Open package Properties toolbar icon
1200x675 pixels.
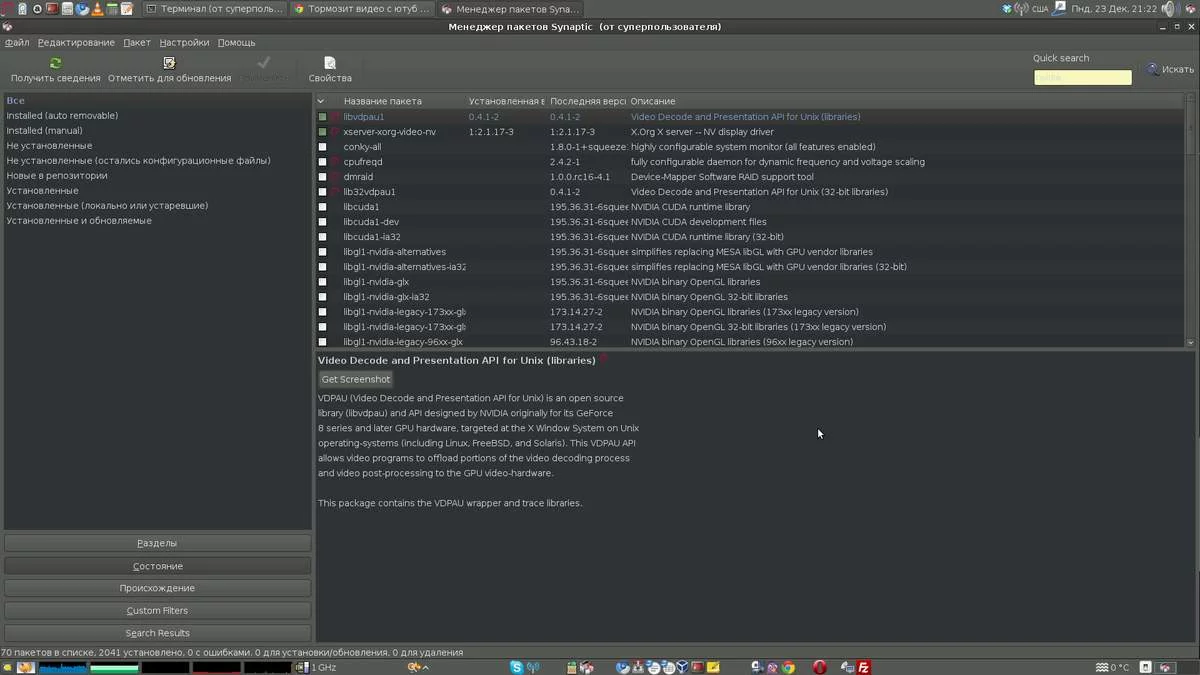(329, 63)
